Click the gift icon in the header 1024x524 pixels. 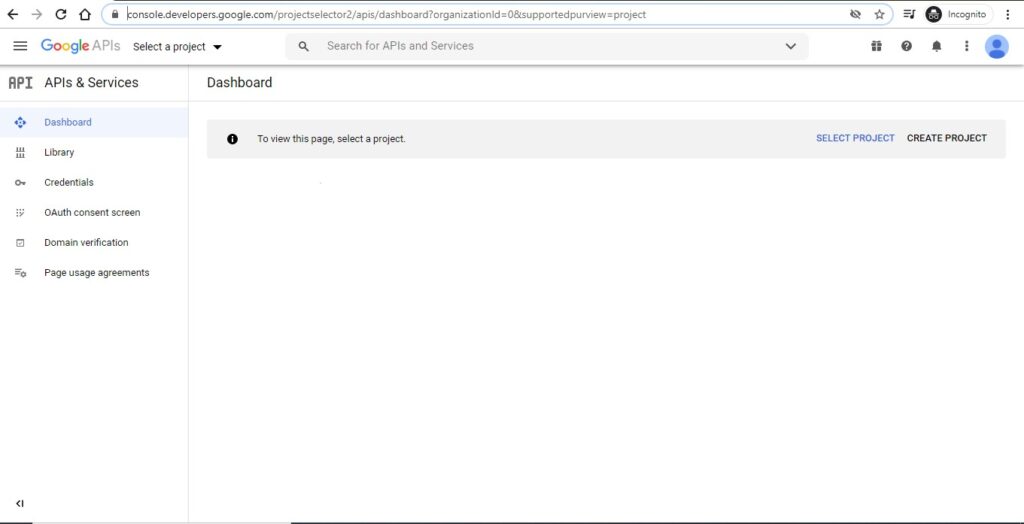coord(877,46)
